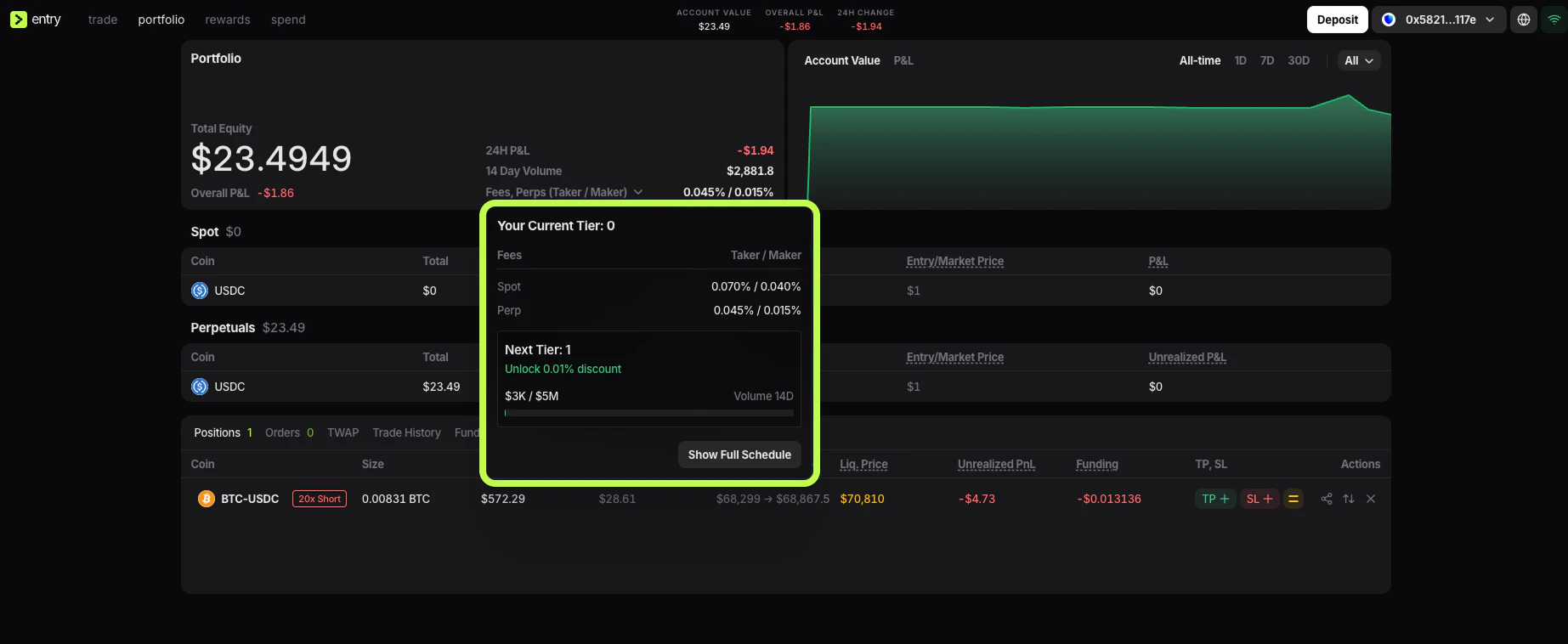The width and height of the screenshot is (1568, 644).
Task: Select the 30D chart range
Action: (x=1299, y=60)
